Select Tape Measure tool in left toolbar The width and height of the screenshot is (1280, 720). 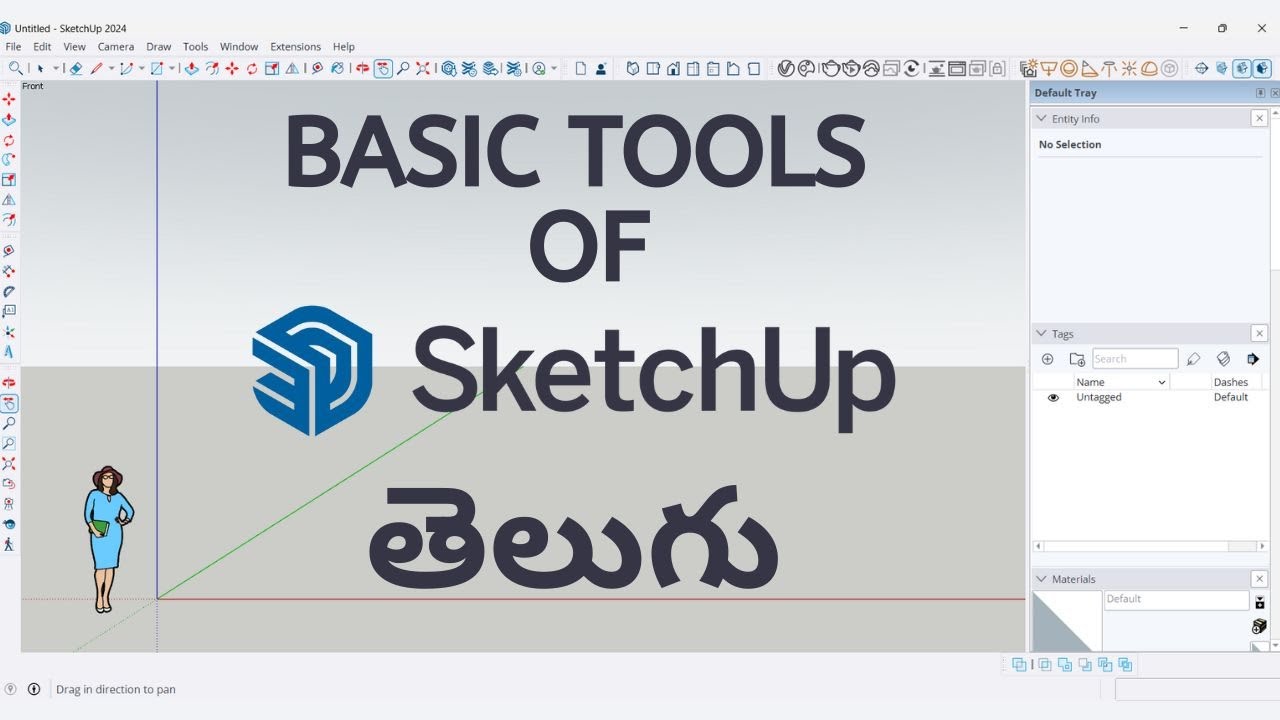pos(9,250)
